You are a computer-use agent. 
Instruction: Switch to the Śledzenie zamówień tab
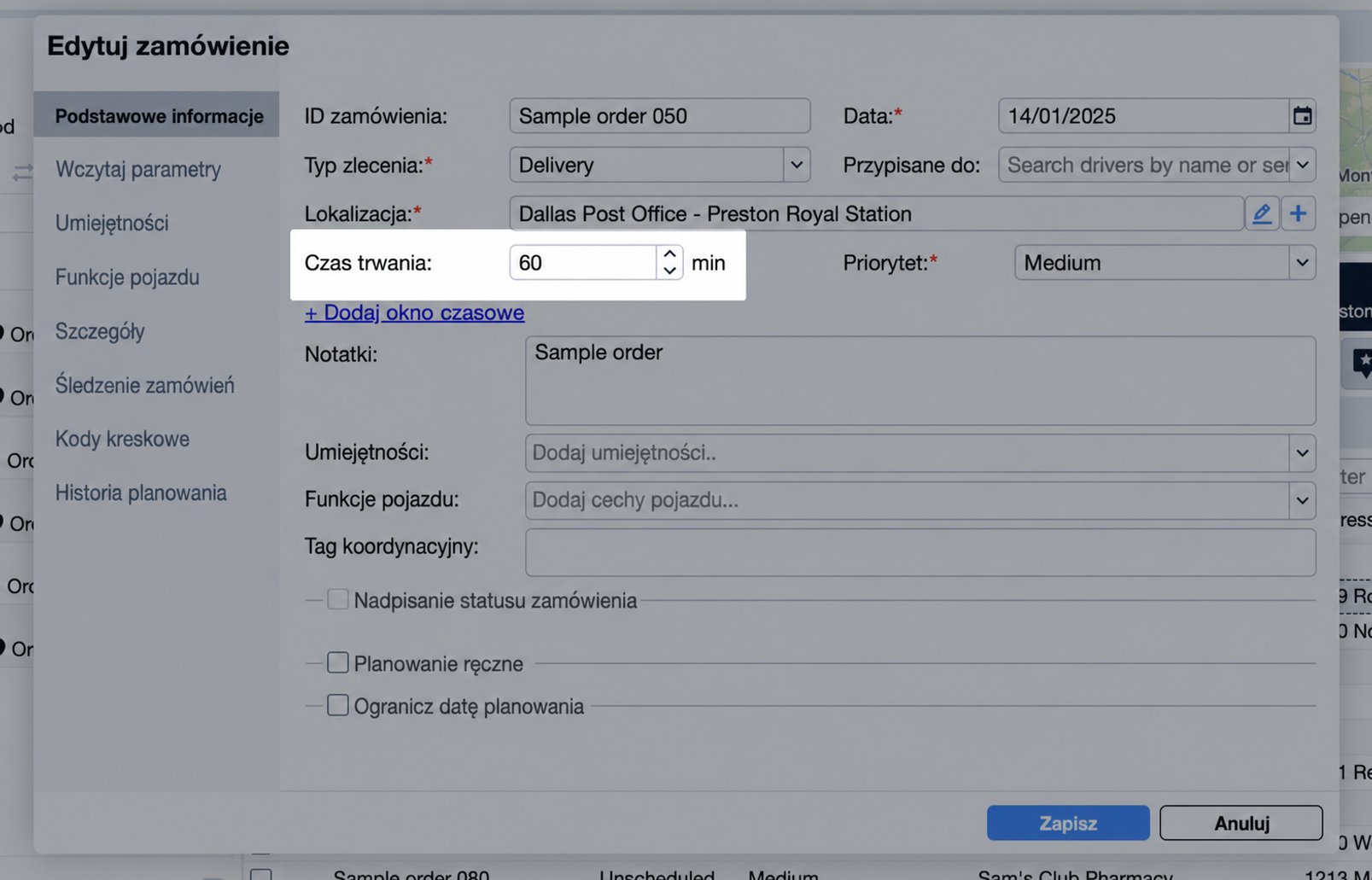[x=145, y=385]
